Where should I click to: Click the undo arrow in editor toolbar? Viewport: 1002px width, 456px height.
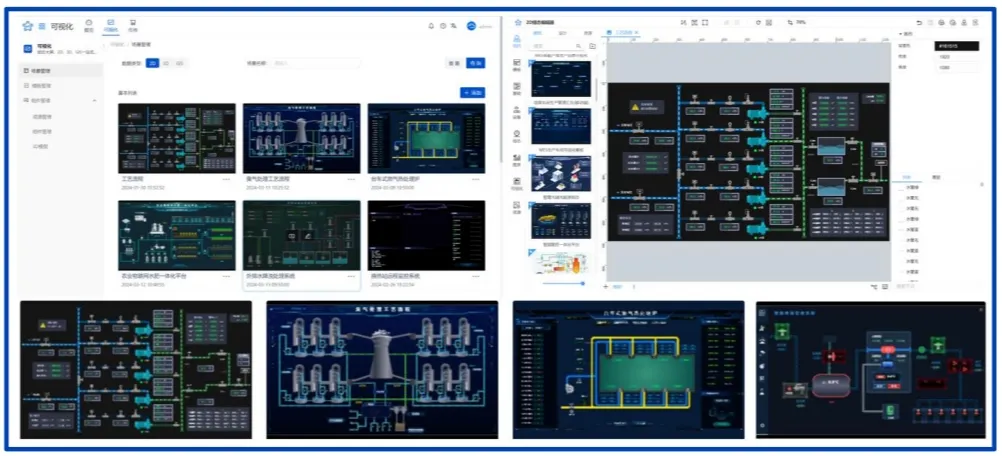pyautogui.click(x=919, y=22)
